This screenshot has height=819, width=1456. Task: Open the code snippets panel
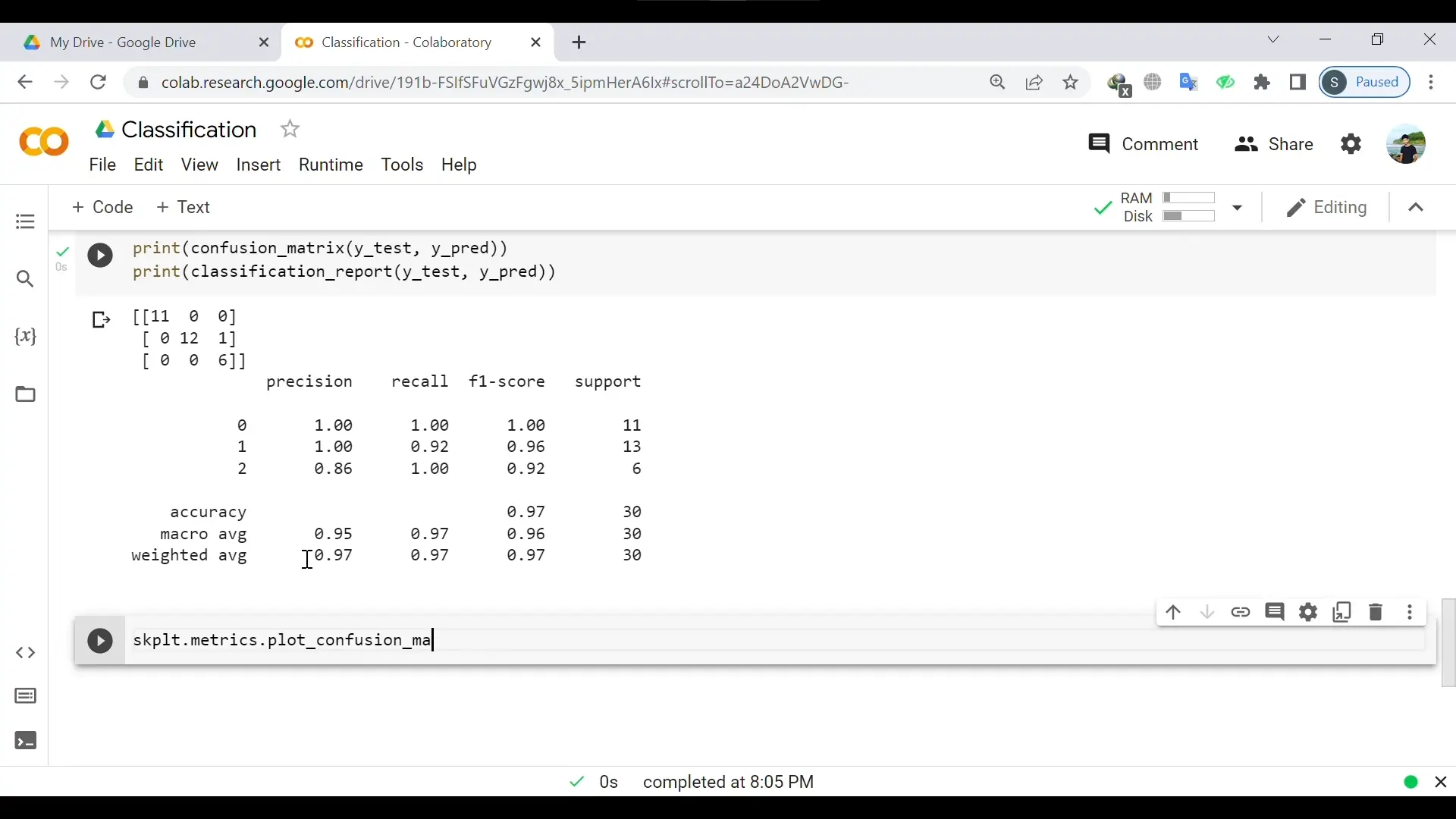coord(25,652)
